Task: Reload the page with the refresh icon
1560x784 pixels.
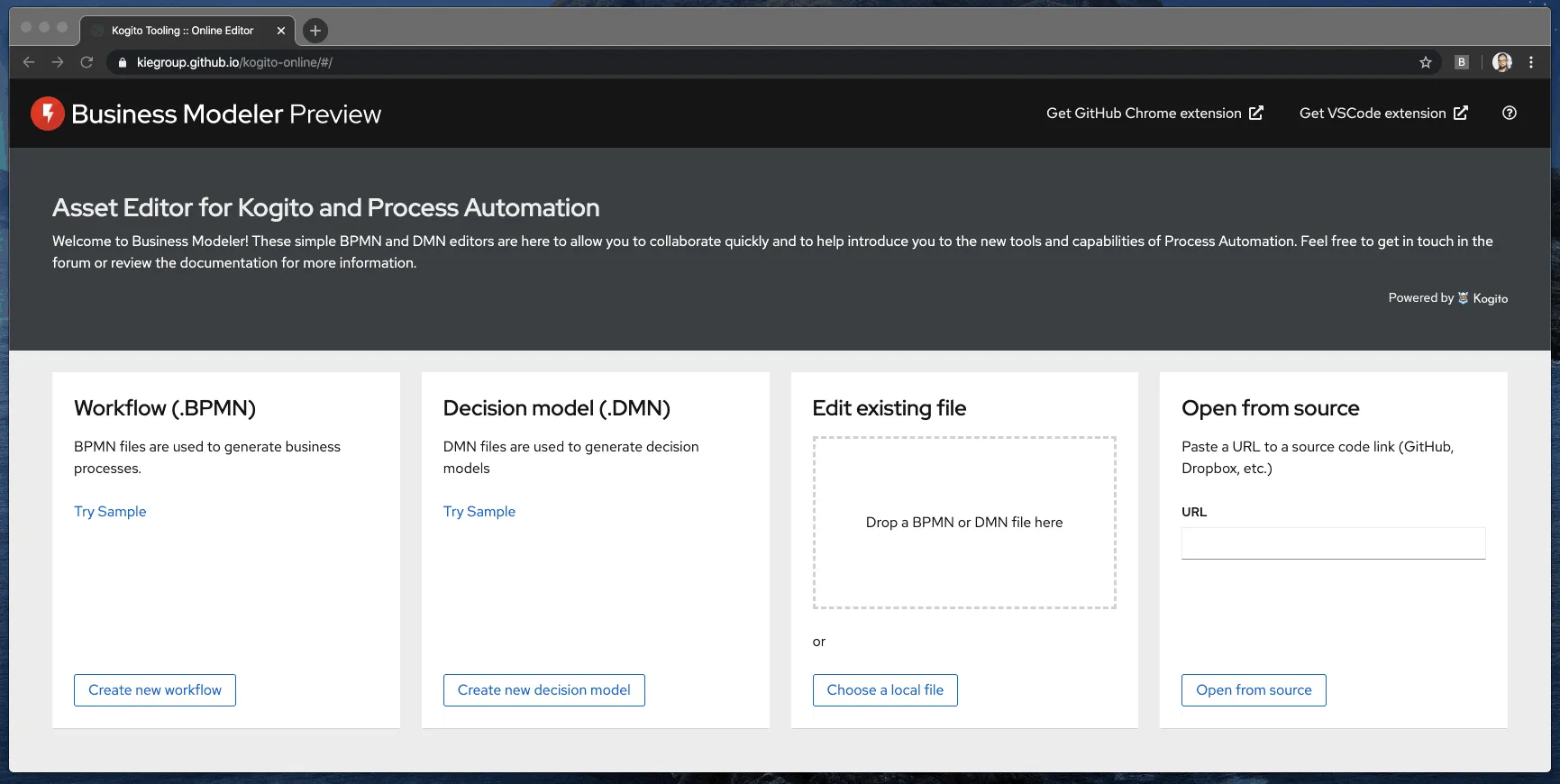Action: 87,62
